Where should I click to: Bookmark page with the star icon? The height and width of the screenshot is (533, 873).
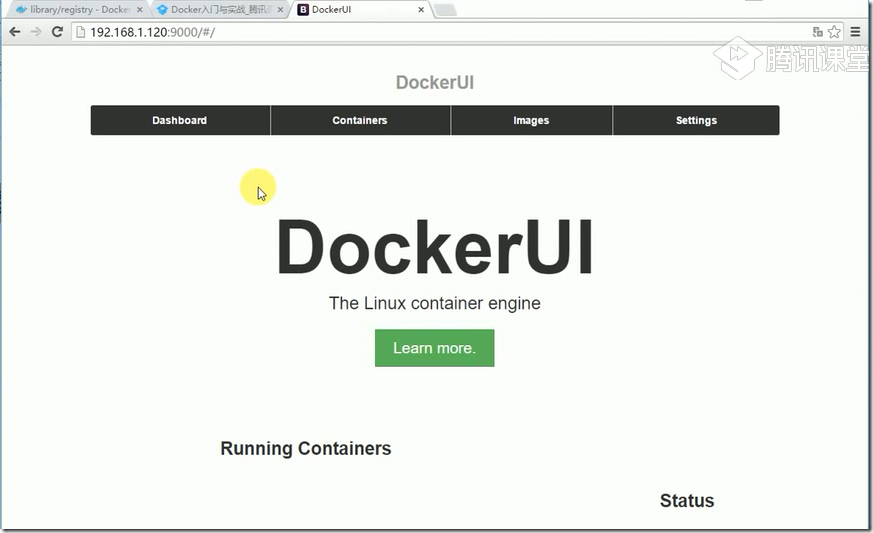[x=834, y=32]
